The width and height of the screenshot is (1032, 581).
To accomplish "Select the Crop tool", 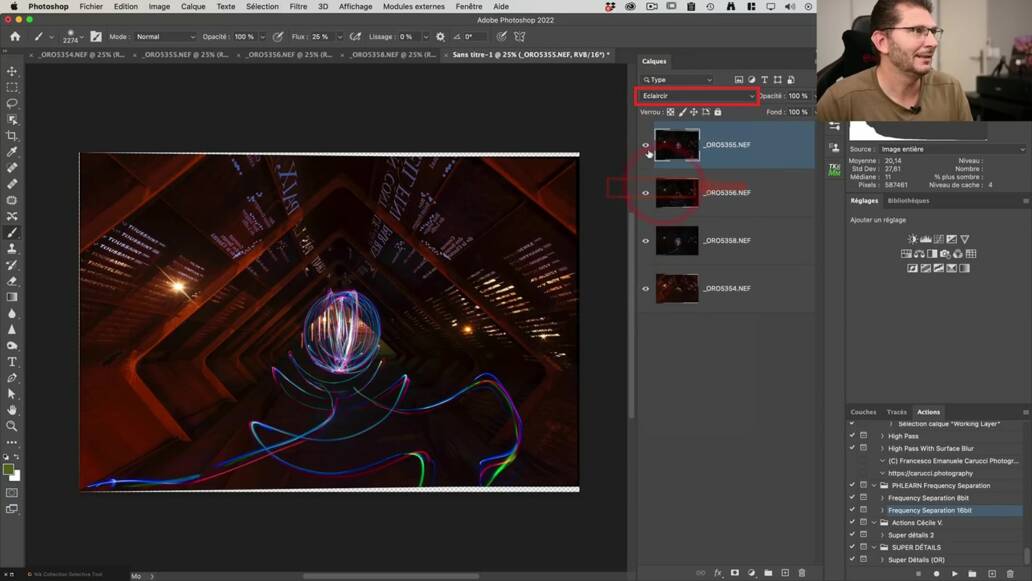I will pyautogui.click(x=13, y=135).
